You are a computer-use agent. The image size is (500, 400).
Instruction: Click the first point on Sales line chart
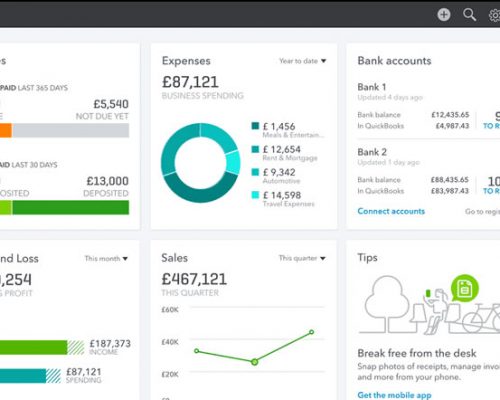click(x=197, y=351)
